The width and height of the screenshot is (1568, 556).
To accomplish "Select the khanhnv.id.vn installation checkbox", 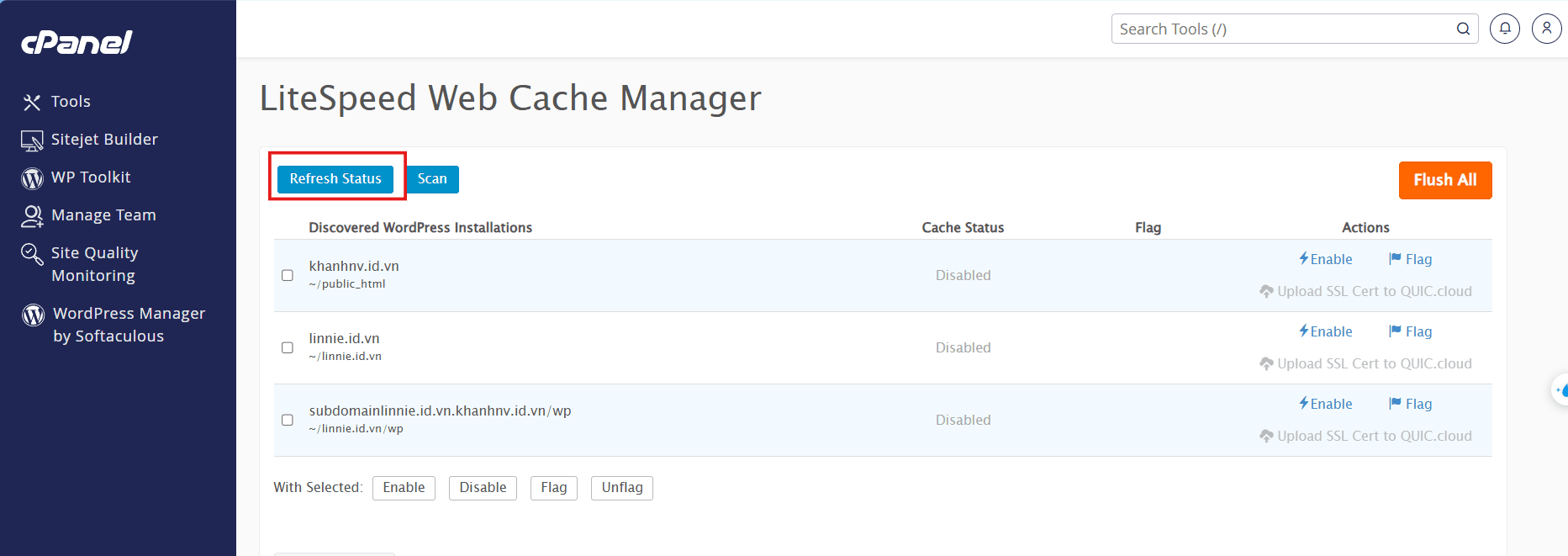I will (x=288, y=275).
